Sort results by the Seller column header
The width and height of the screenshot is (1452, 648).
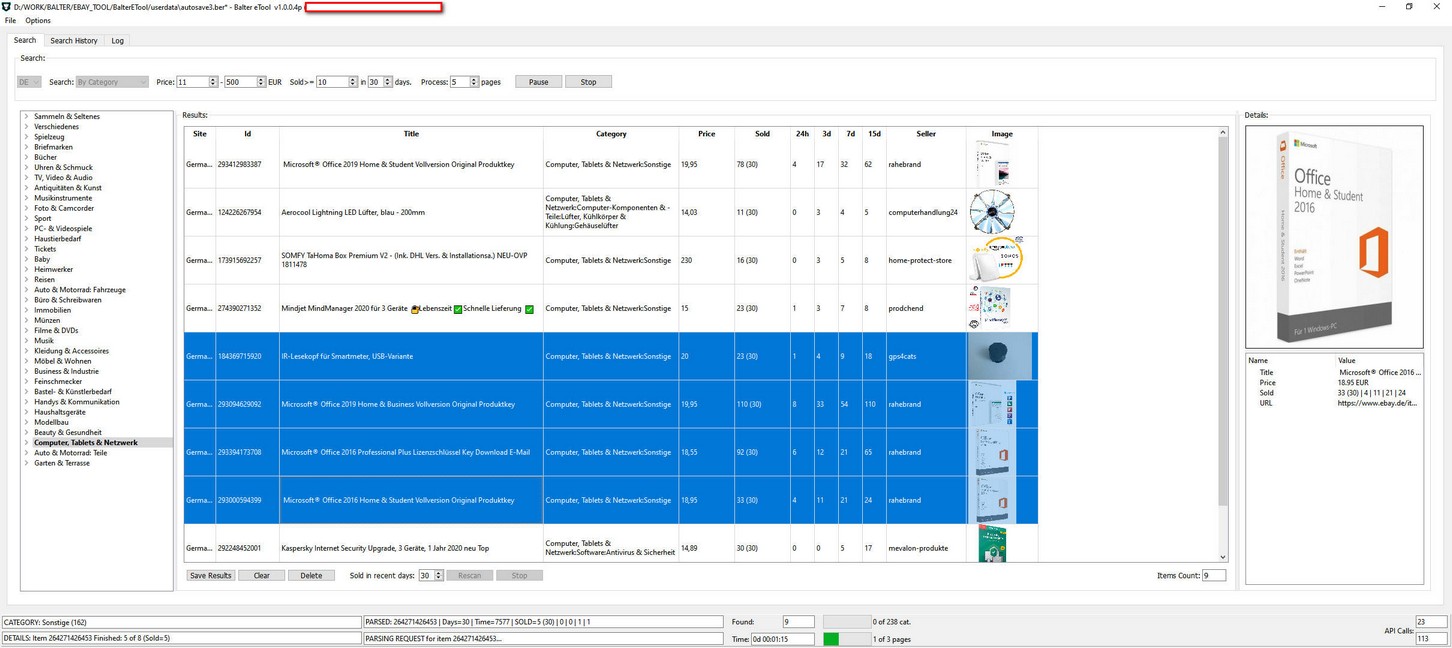click(926, 133)
